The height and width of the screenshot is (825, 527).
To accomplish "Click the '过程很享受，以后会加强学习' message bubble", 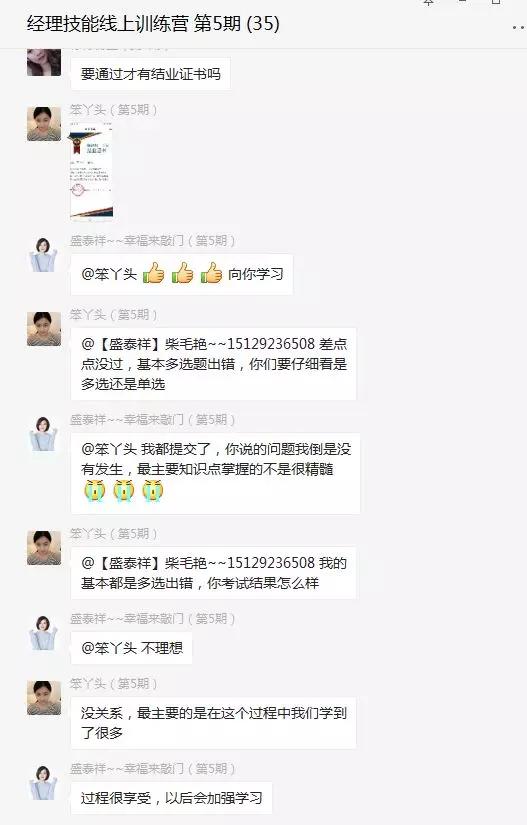I will coord(171,798).
